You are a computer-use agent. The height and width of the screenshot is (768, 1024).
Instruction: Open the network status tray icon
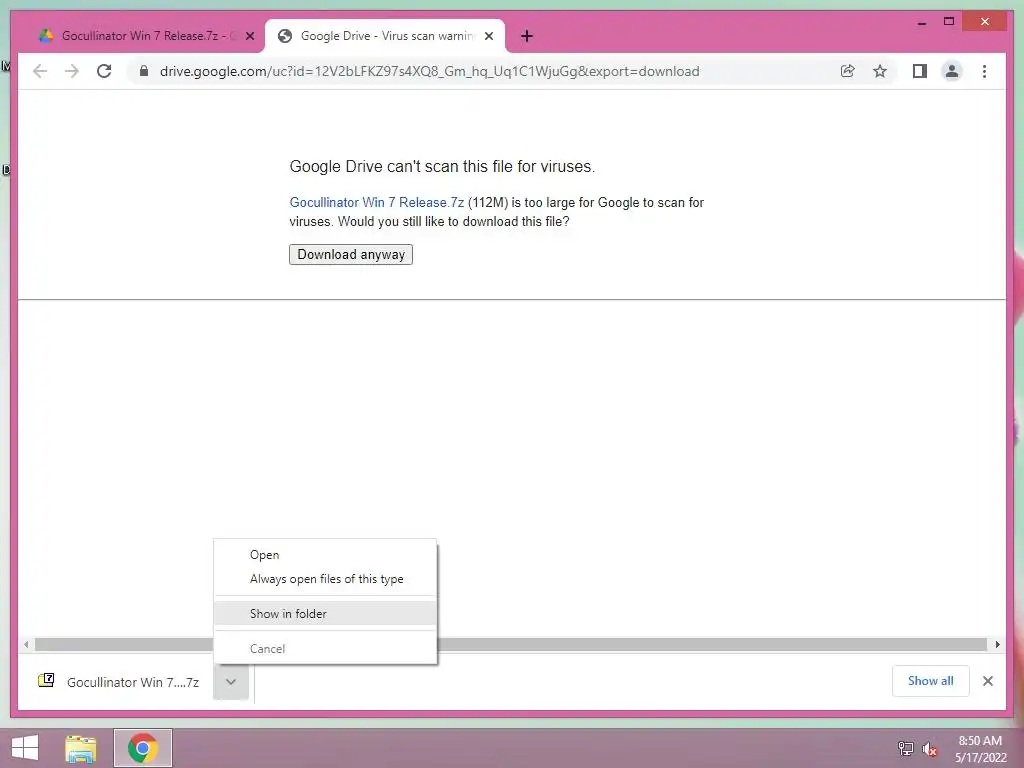[906, 748]
